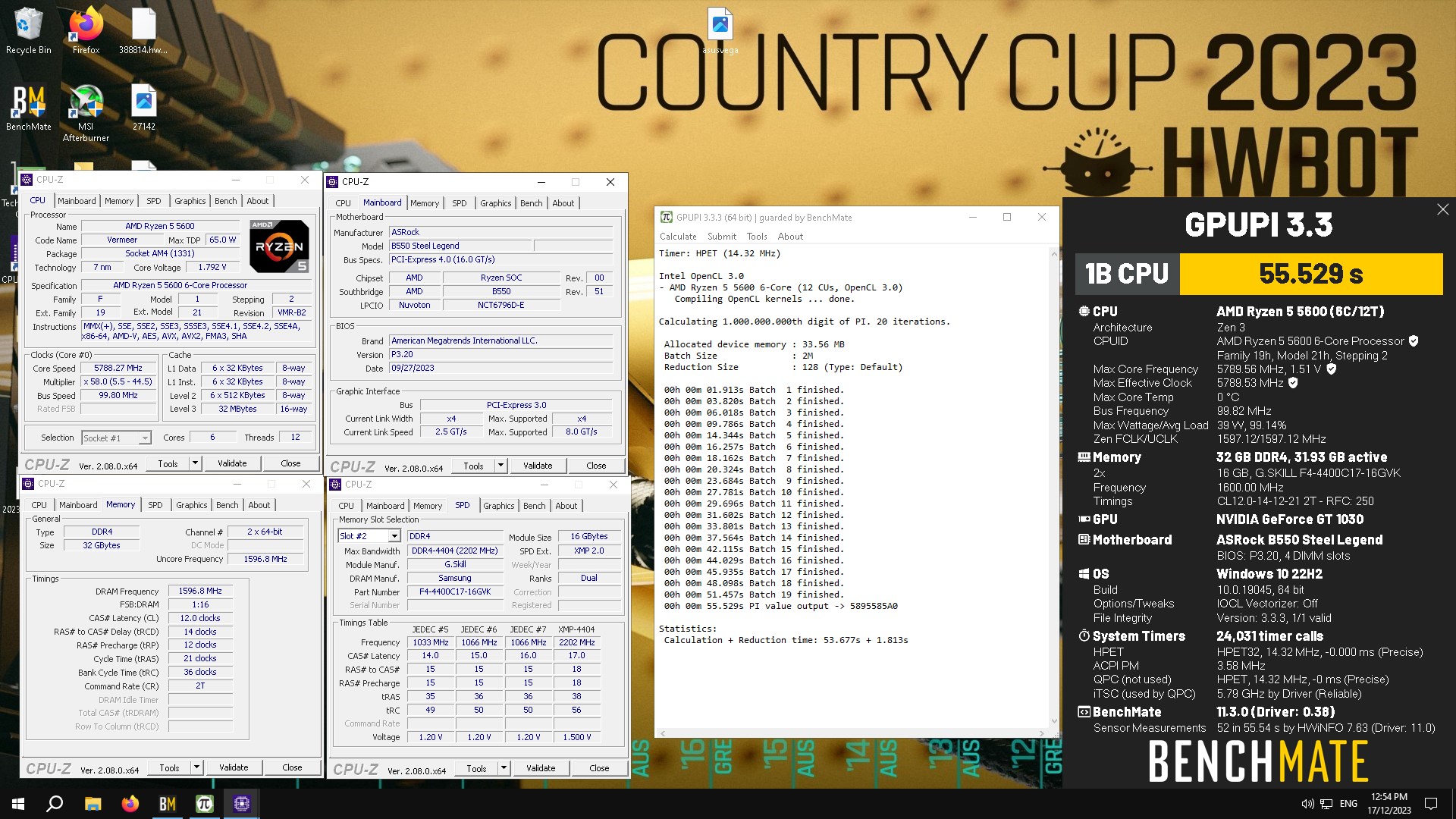Open File Explorer from the taskbar
Image resolution: width=1456 pixels, height=819 pixels.
(x=93, y=804)
